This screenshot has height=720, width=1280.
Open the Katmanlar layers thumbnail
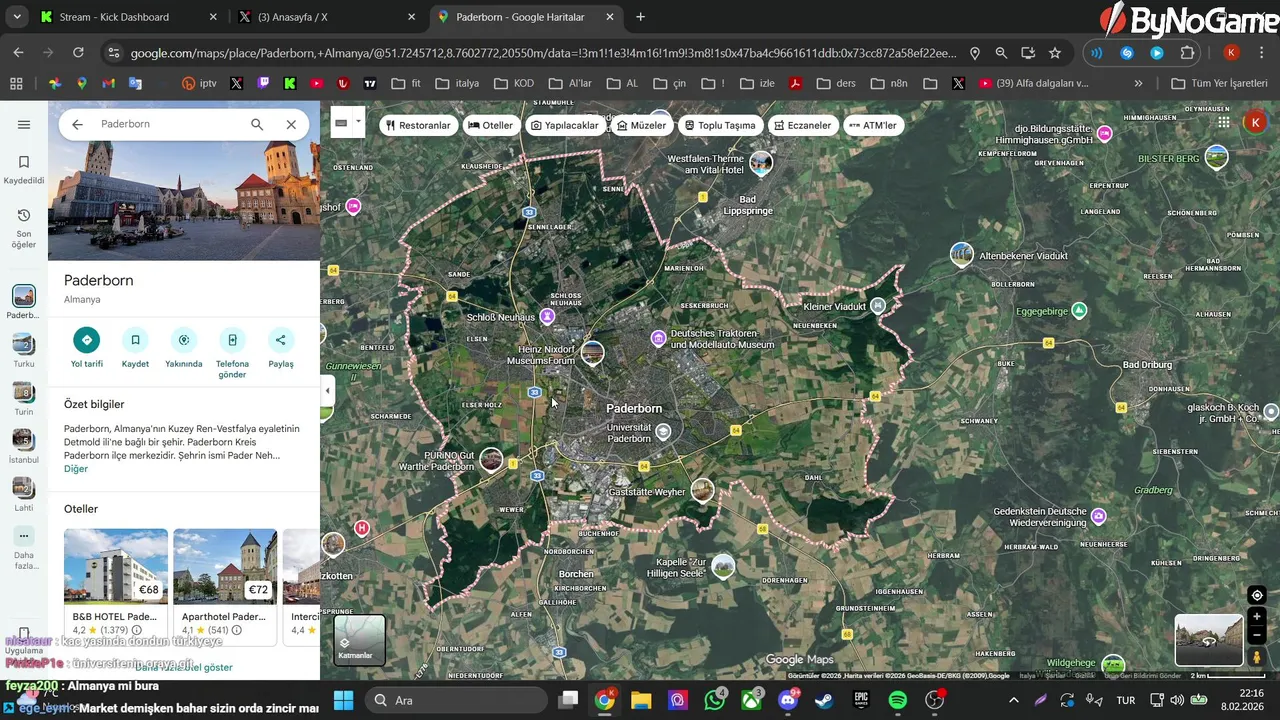coord(359,640)
